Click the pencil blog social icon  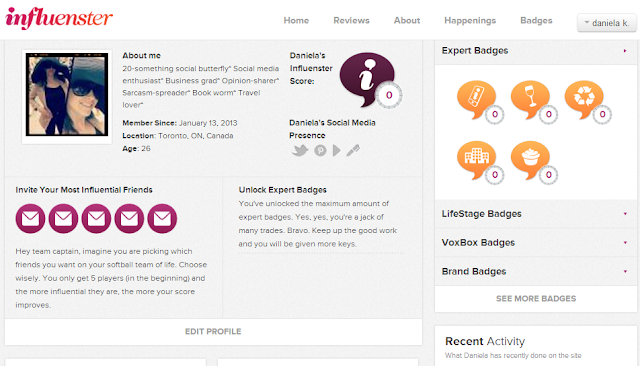point(353,151)
